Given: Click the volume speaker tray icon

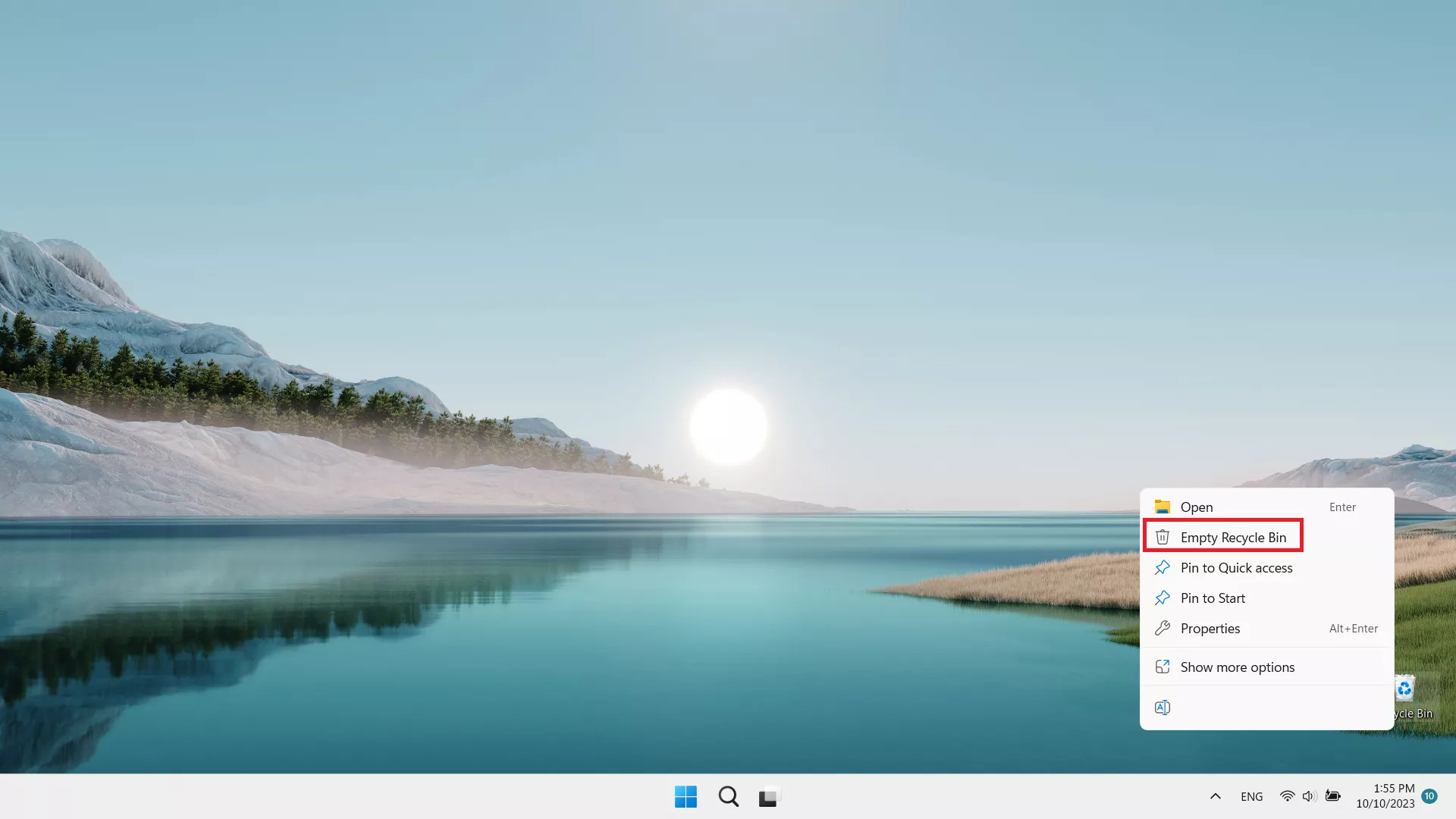Looking at the screenshot, I should [1309, 796].
